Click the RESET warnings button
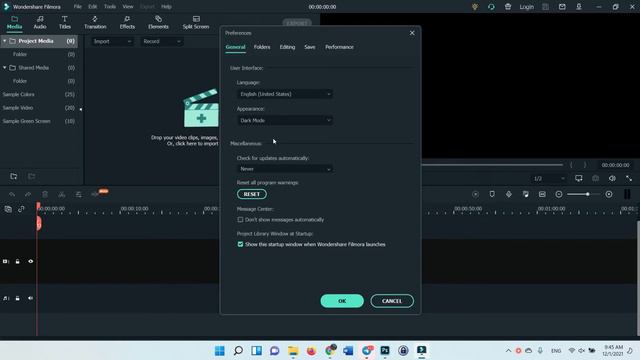Viewport: 640px width, 360px height. click(x=252, y=194)
